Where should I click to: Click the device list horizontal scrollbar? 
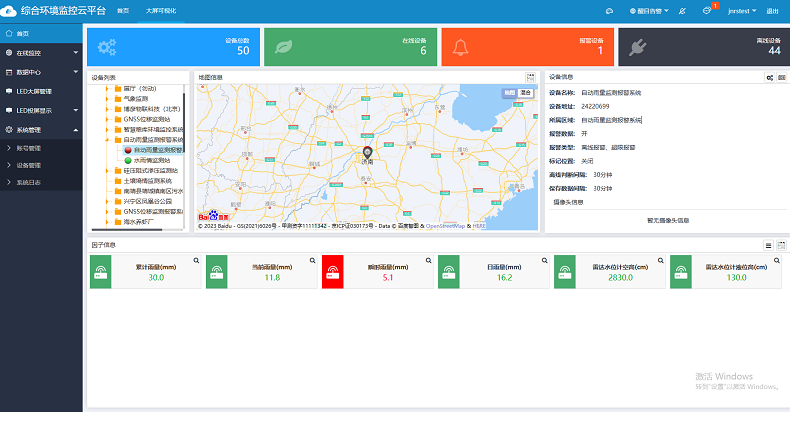126,230
